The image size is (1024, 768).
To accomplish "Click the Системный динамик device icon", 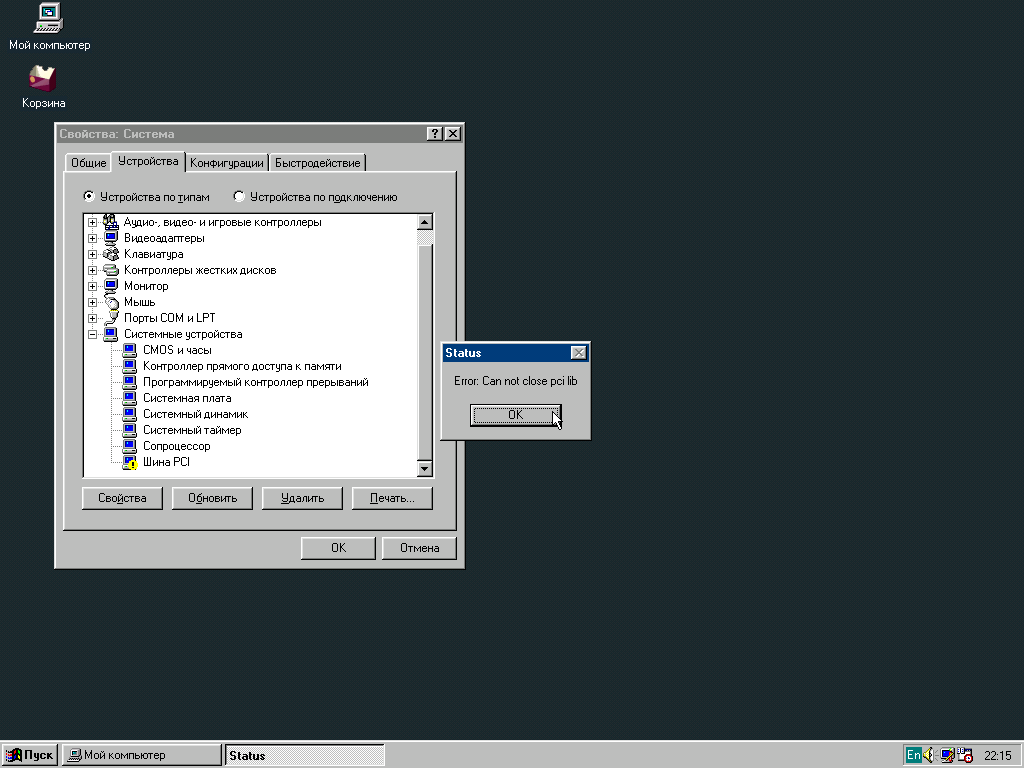I will [129, 414].
